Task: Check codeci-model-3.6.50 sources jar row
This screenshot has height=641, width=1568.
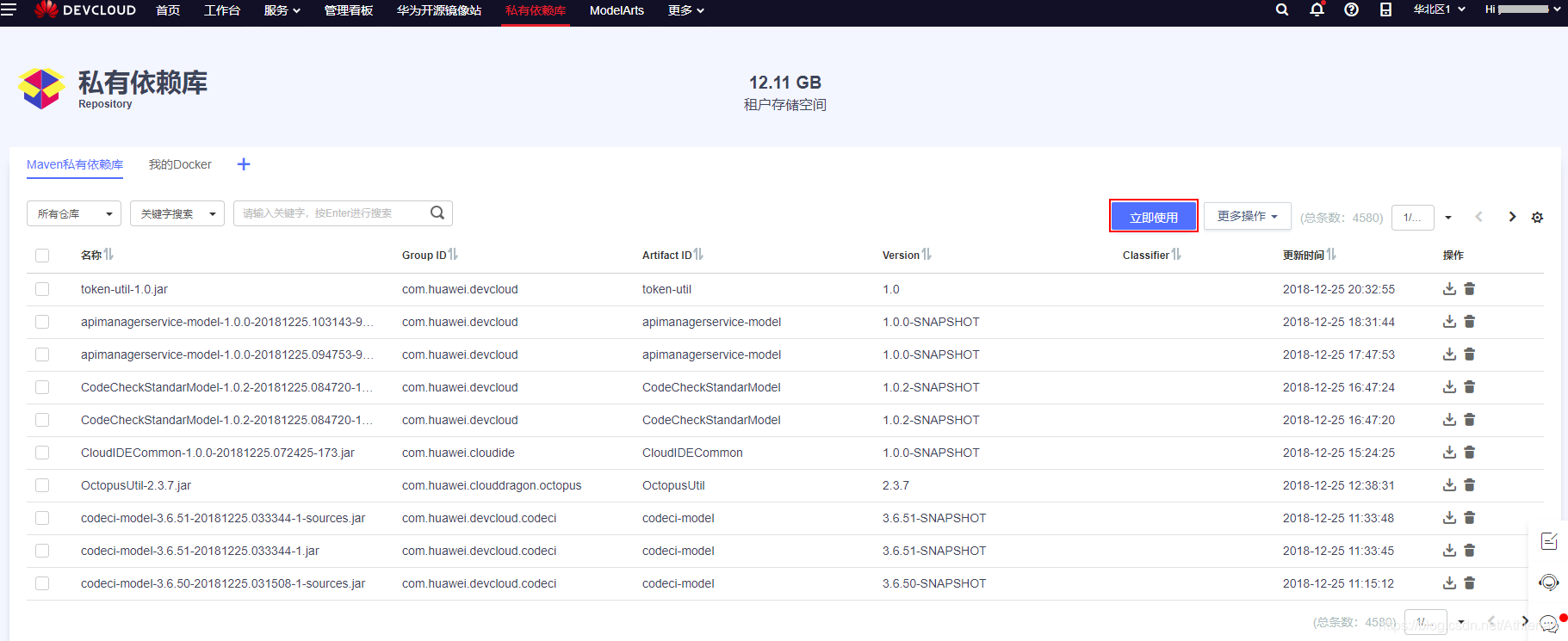Action: pyautogui.click(x=42, y=583)
